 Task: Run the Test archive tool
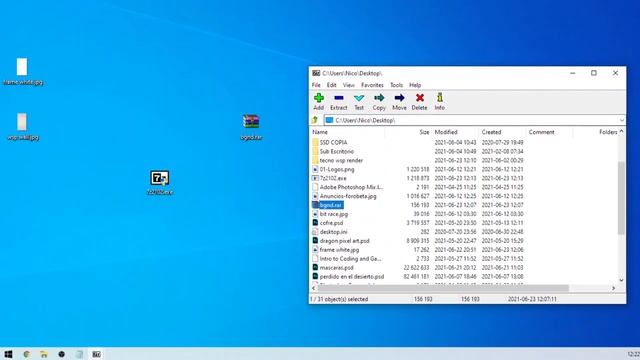coord(359,102)
